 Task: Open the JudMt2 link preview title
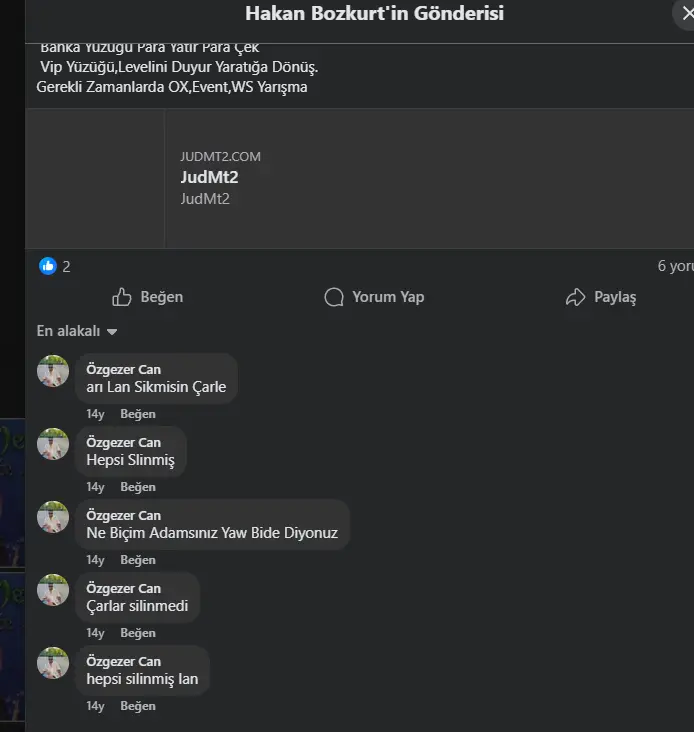(x=209, y=177)
